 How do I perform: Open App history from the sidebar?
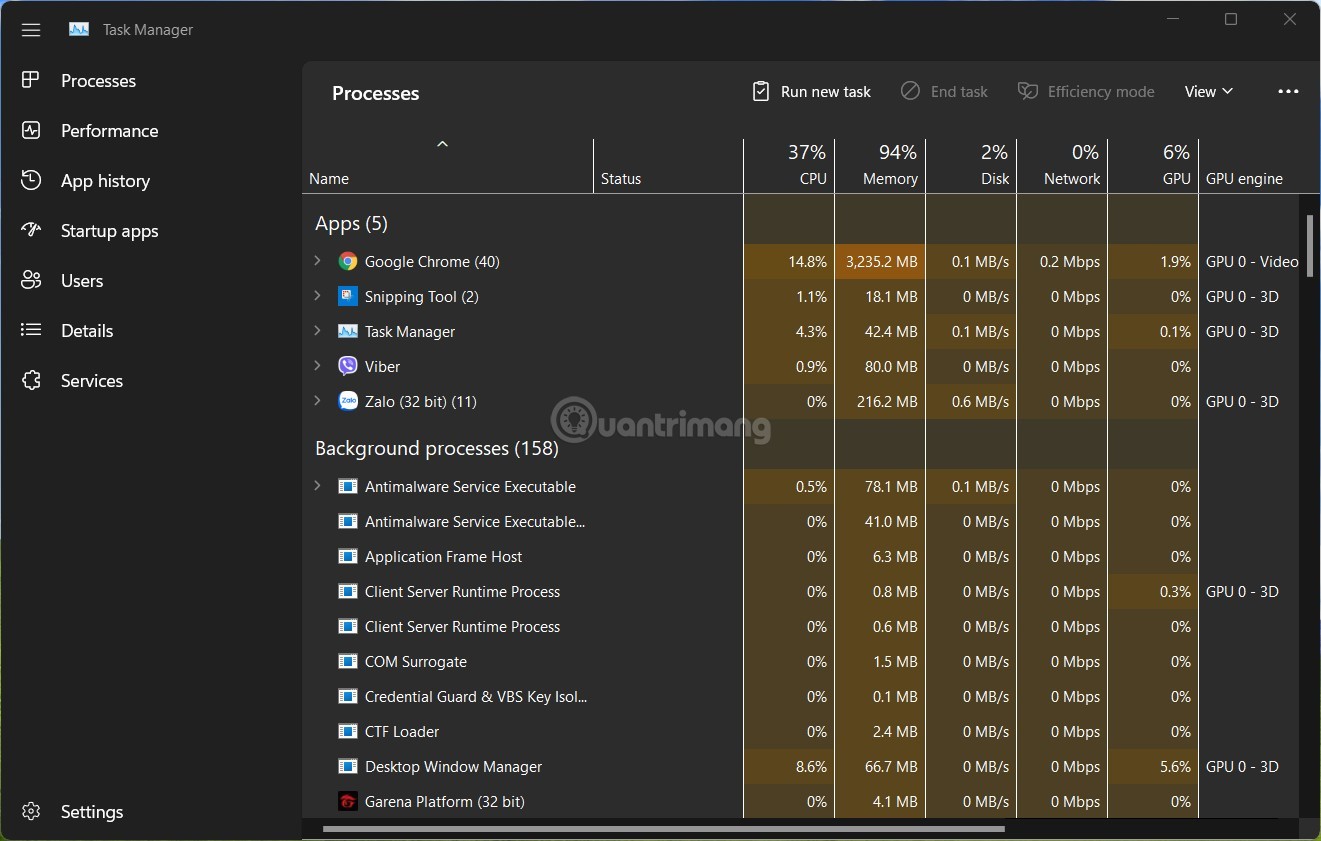[x=105, y=181]
